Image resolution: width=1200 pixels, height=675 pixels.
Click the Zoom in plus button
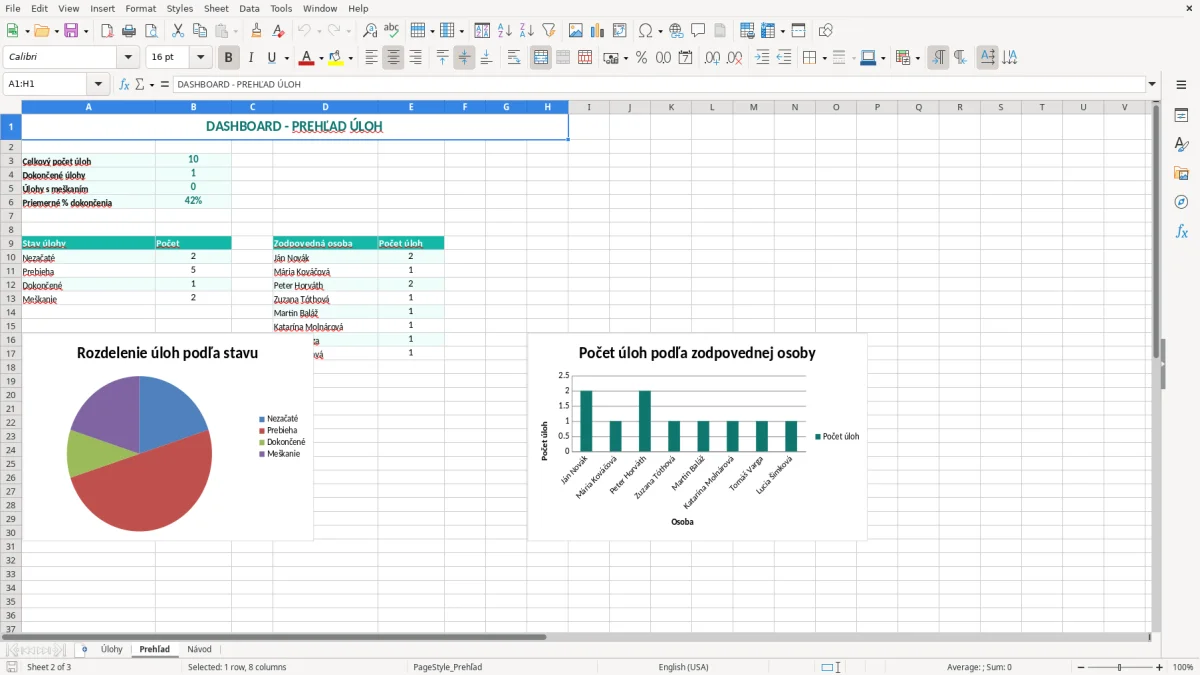coord(1160,667)
